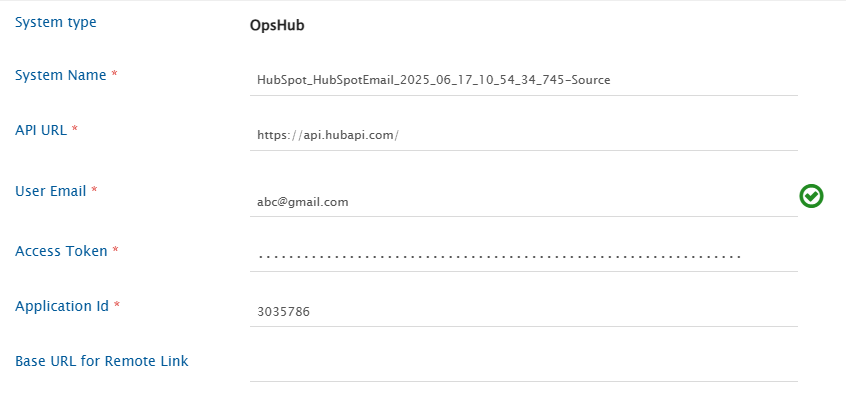Click the API URL label
Screen dimensions: 846x412
click(41, 130)
